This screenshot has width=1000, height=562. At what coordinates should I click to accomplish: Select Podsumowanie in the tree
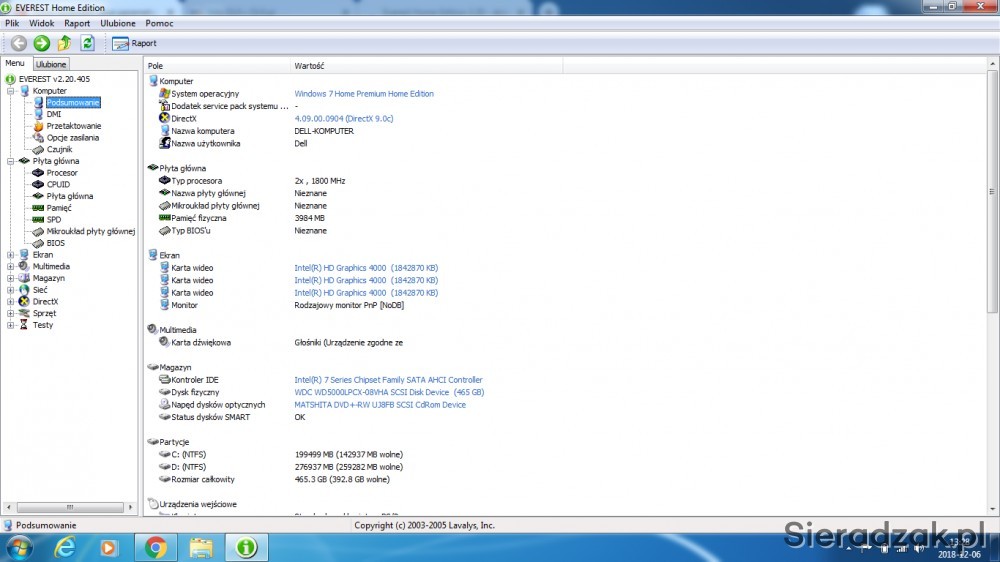(73, 103)
